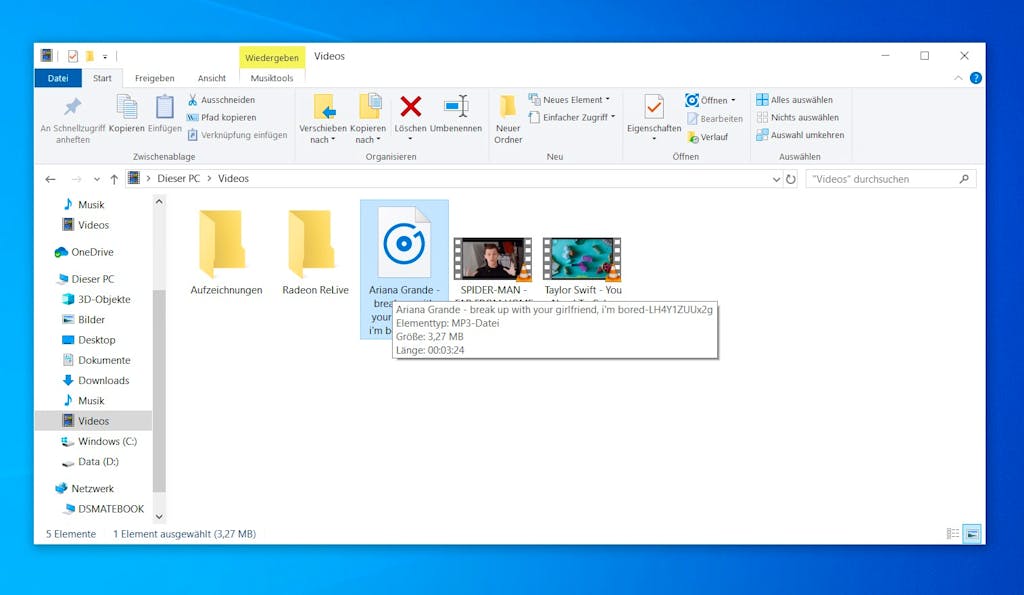Open Help question mark icon
The width and height of the screenshot is (1024, 595).
tap(976, 78)
